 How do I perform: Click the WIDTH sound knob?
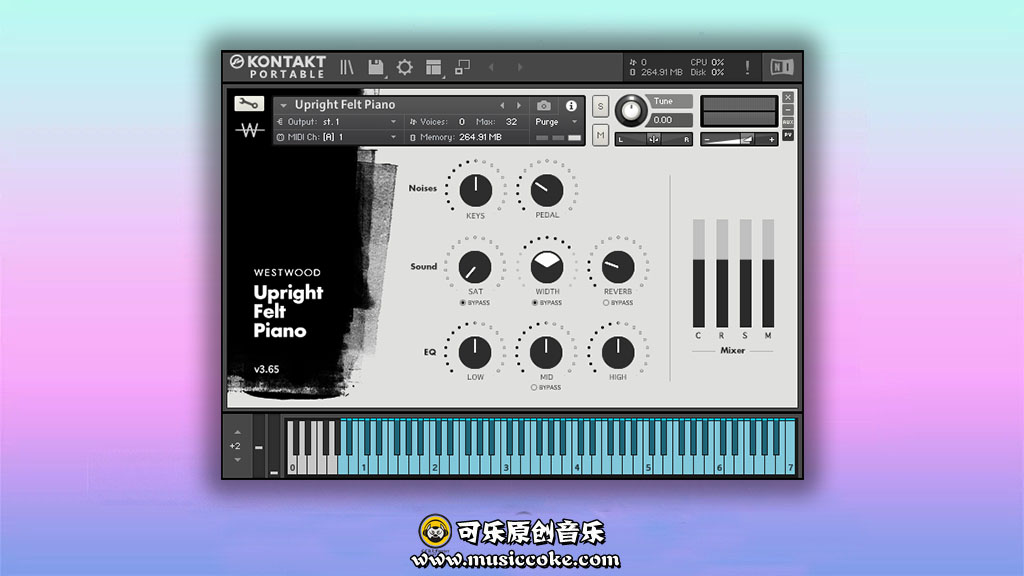tap(547, 267)
